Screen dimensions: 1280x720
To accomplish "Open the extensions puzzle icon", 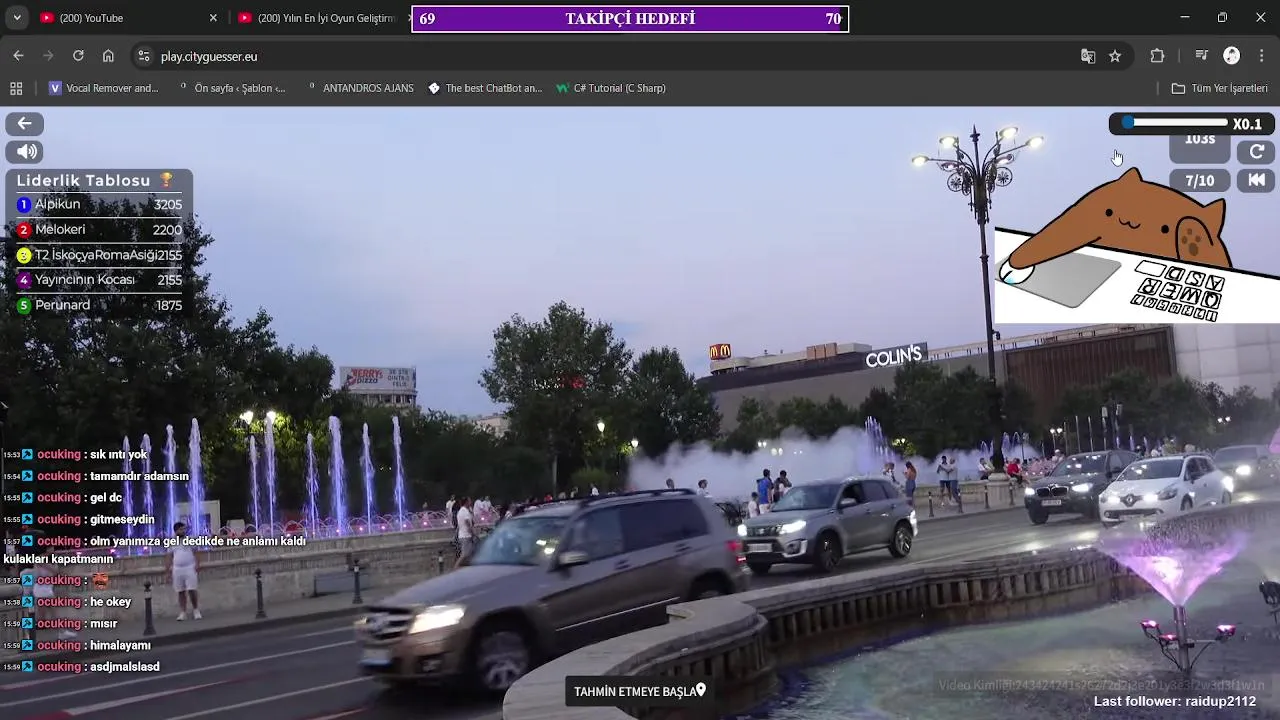I will (1157, 56).
